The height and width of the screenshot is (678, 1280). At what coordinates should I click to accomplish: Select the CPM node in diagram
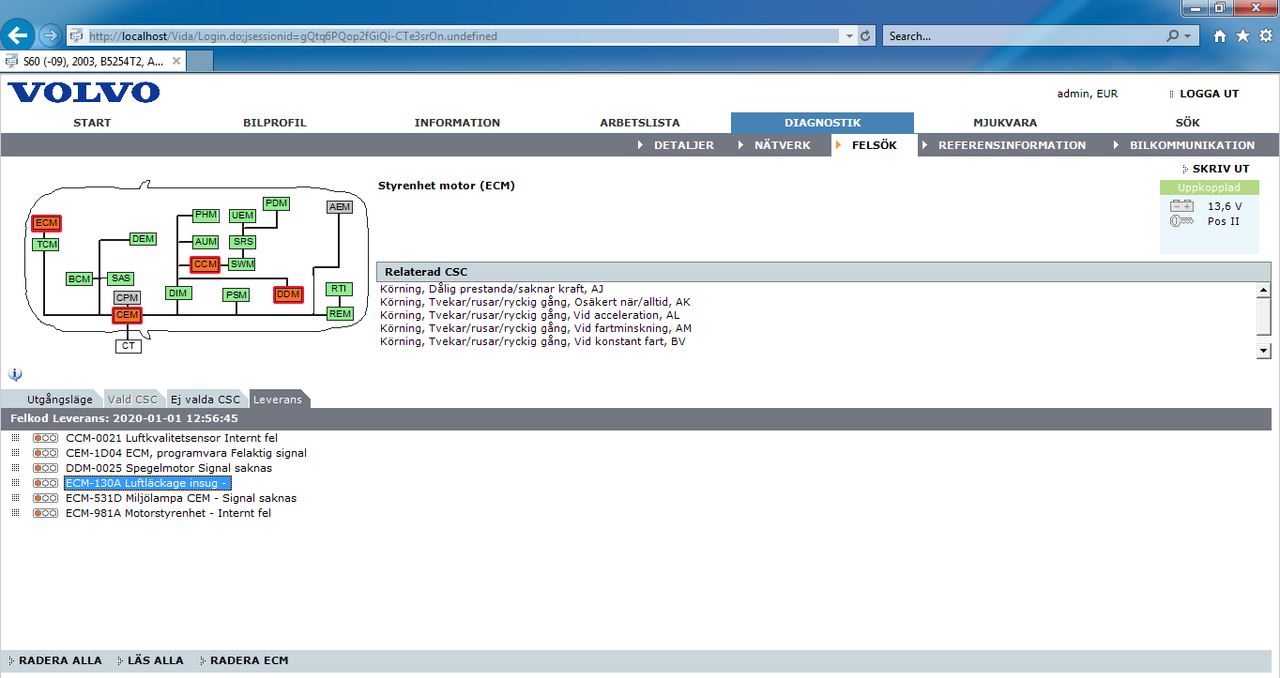127,298
